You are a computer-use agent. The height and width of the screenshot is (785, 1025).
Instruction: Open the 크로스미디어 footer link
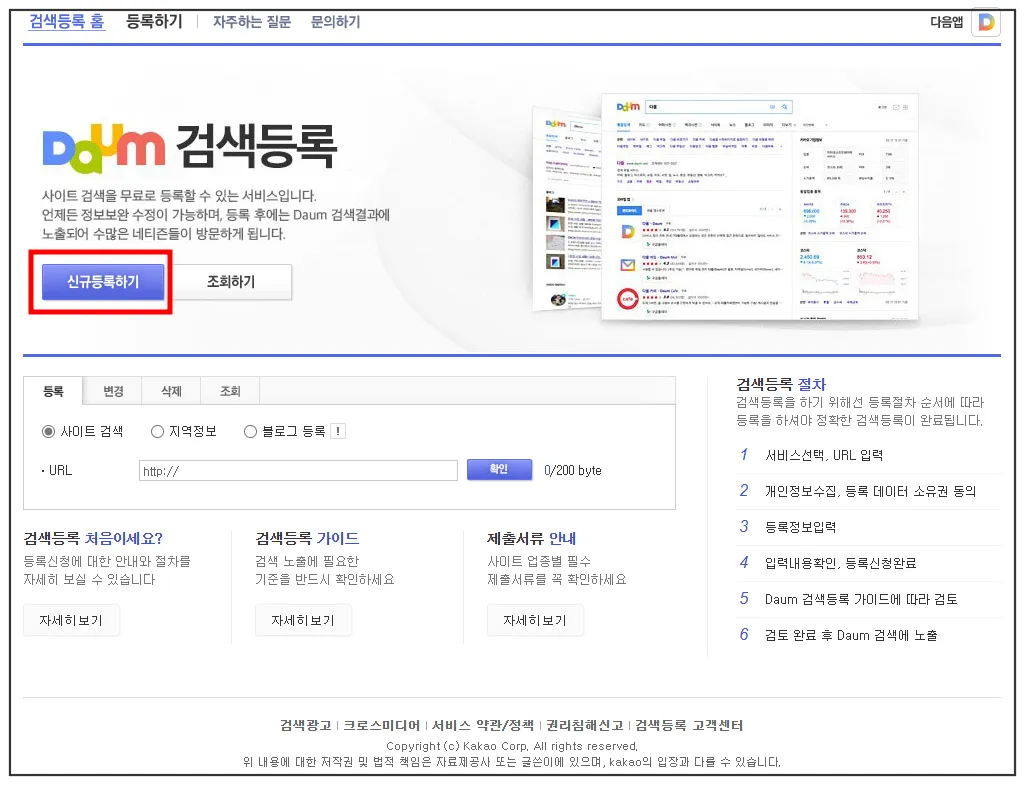[382, 726]
